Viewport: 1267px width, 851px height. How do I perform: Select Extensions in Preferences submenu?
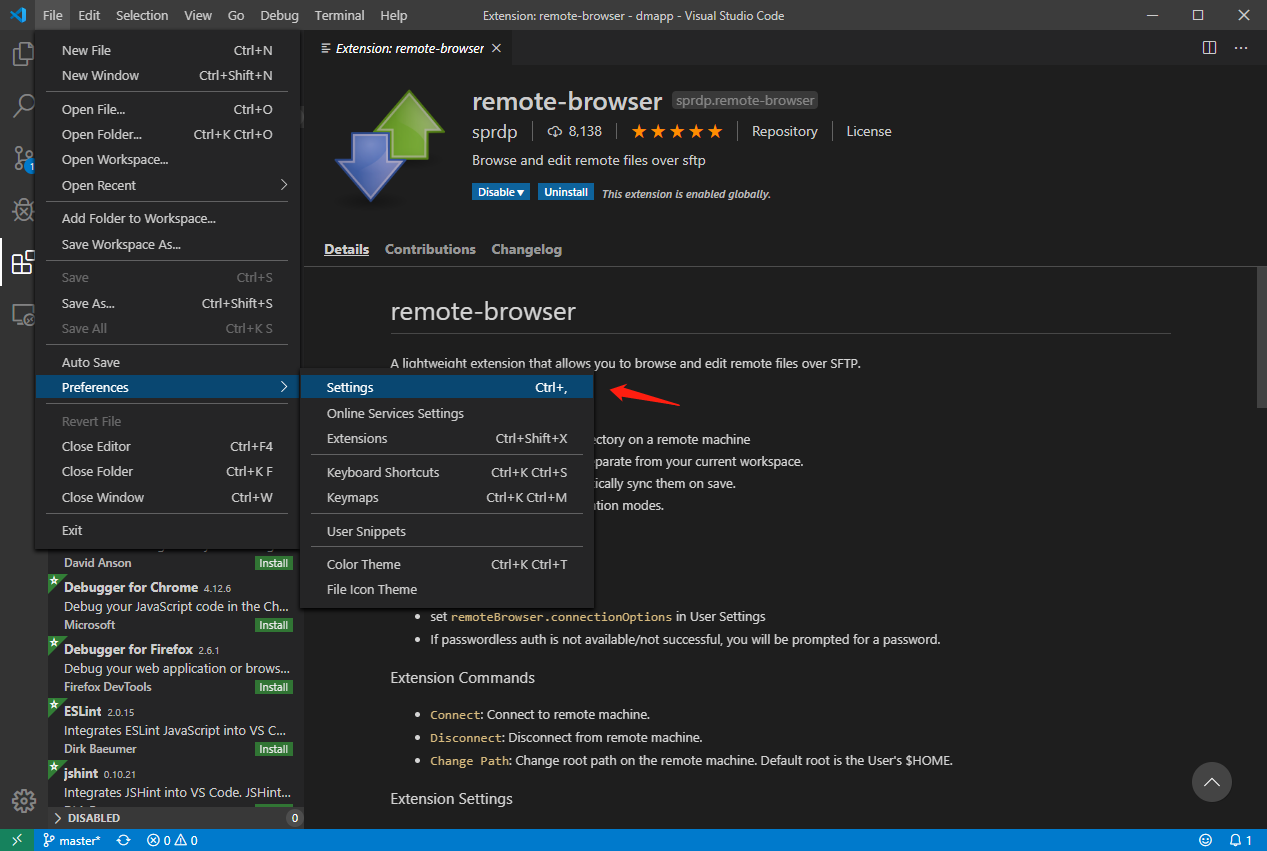click(447, 438)
